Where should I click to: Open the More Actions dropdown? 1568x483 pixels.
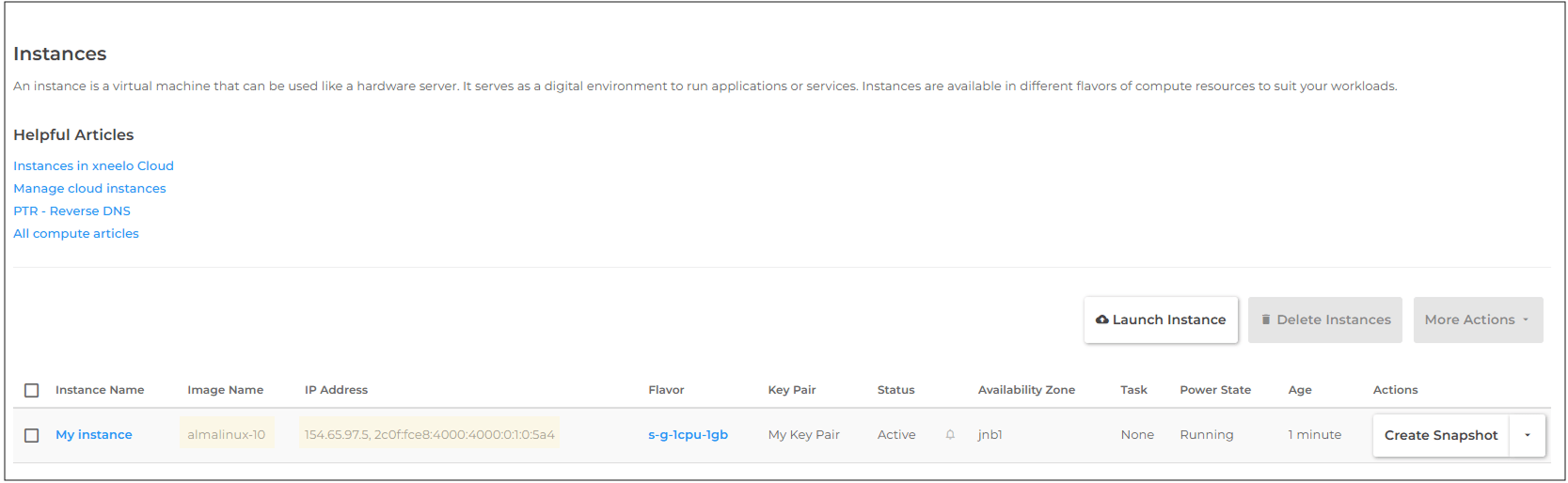click(1477, 320)
